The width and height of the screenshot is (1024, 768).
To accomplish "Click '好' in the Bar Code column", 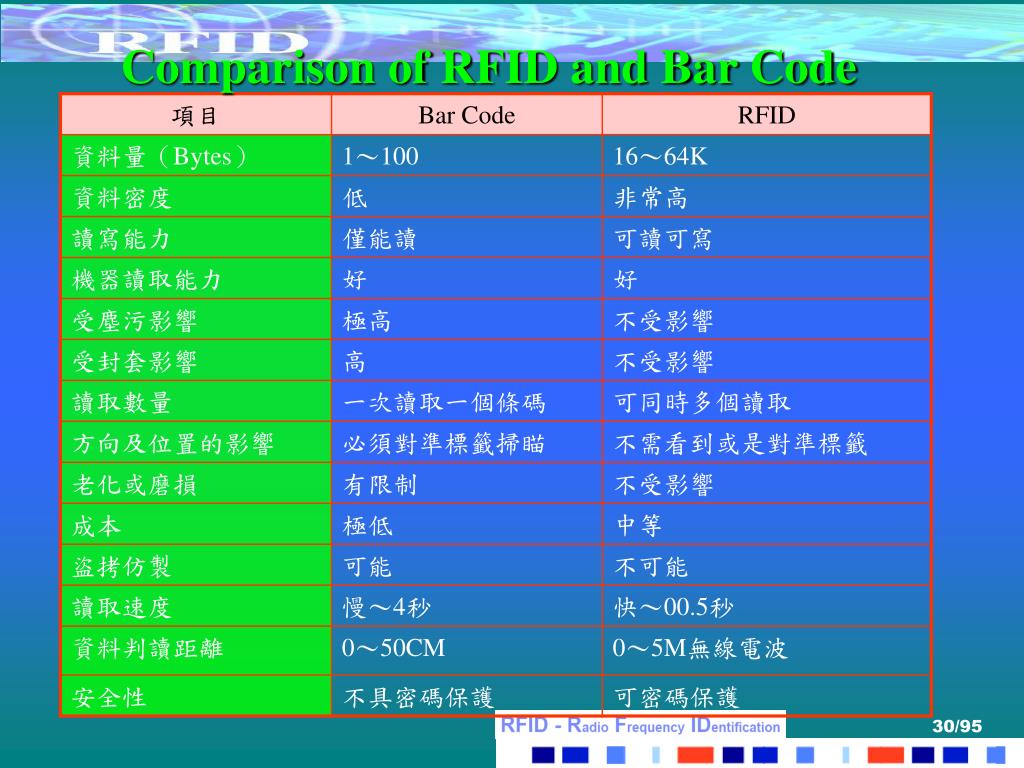I will (466, 280).
